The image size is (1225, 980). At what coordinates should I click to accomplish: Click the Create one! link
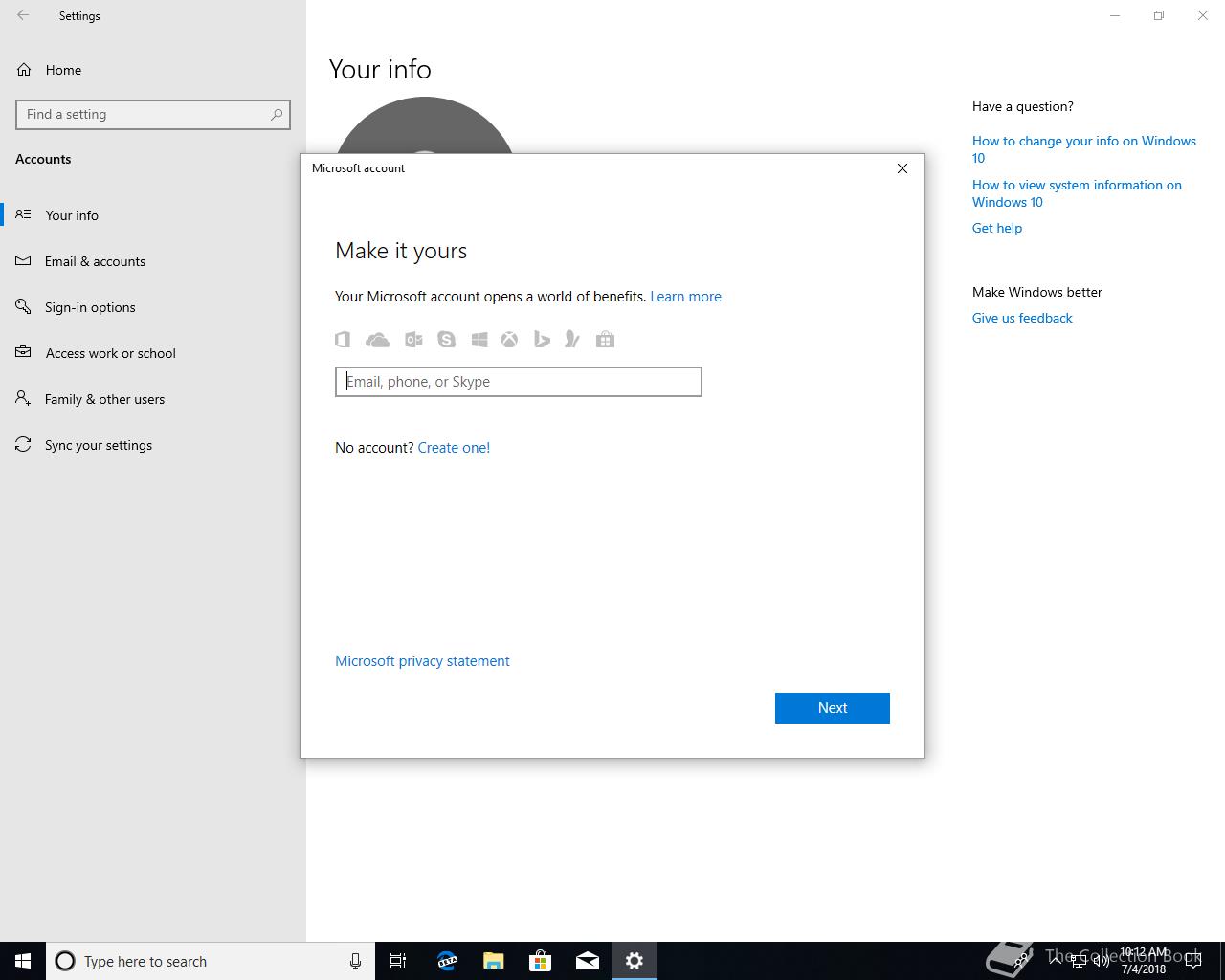(x=454, y=447)
